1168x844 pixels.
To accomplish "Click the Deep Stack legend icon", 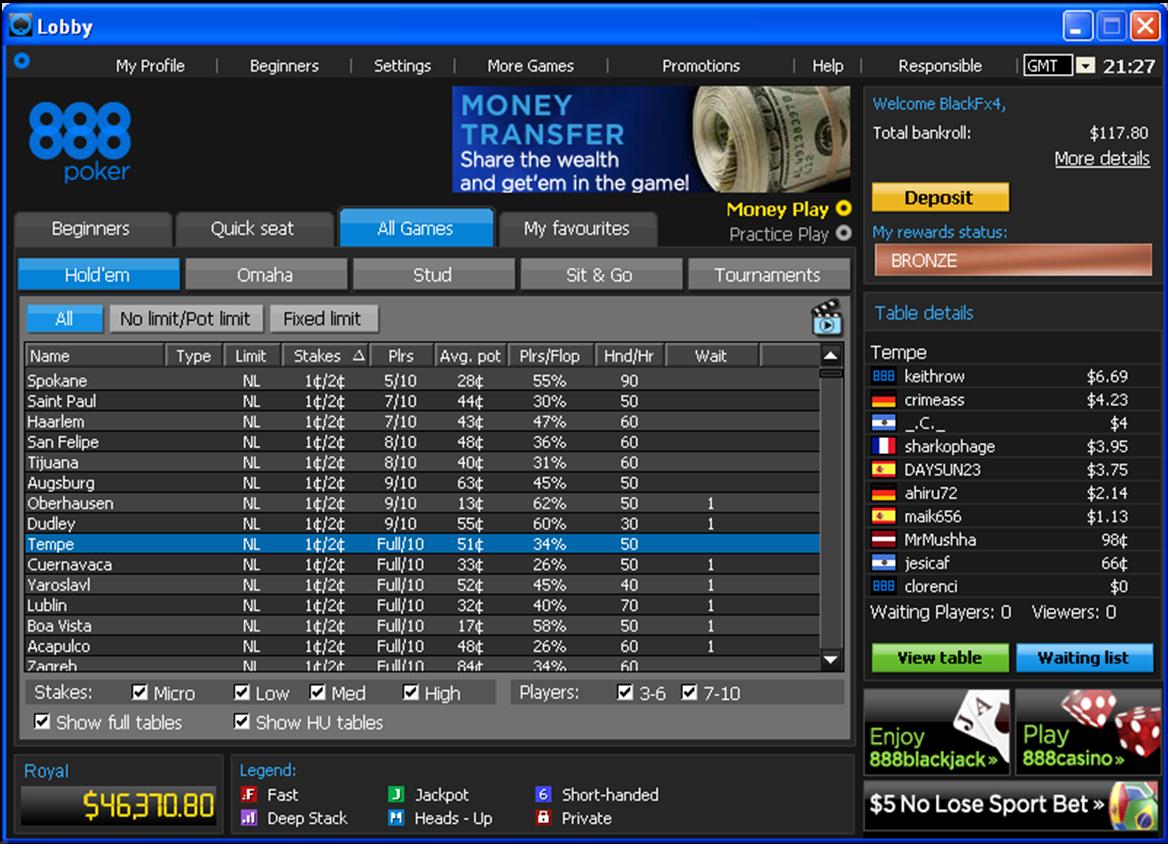I will 250,818.
